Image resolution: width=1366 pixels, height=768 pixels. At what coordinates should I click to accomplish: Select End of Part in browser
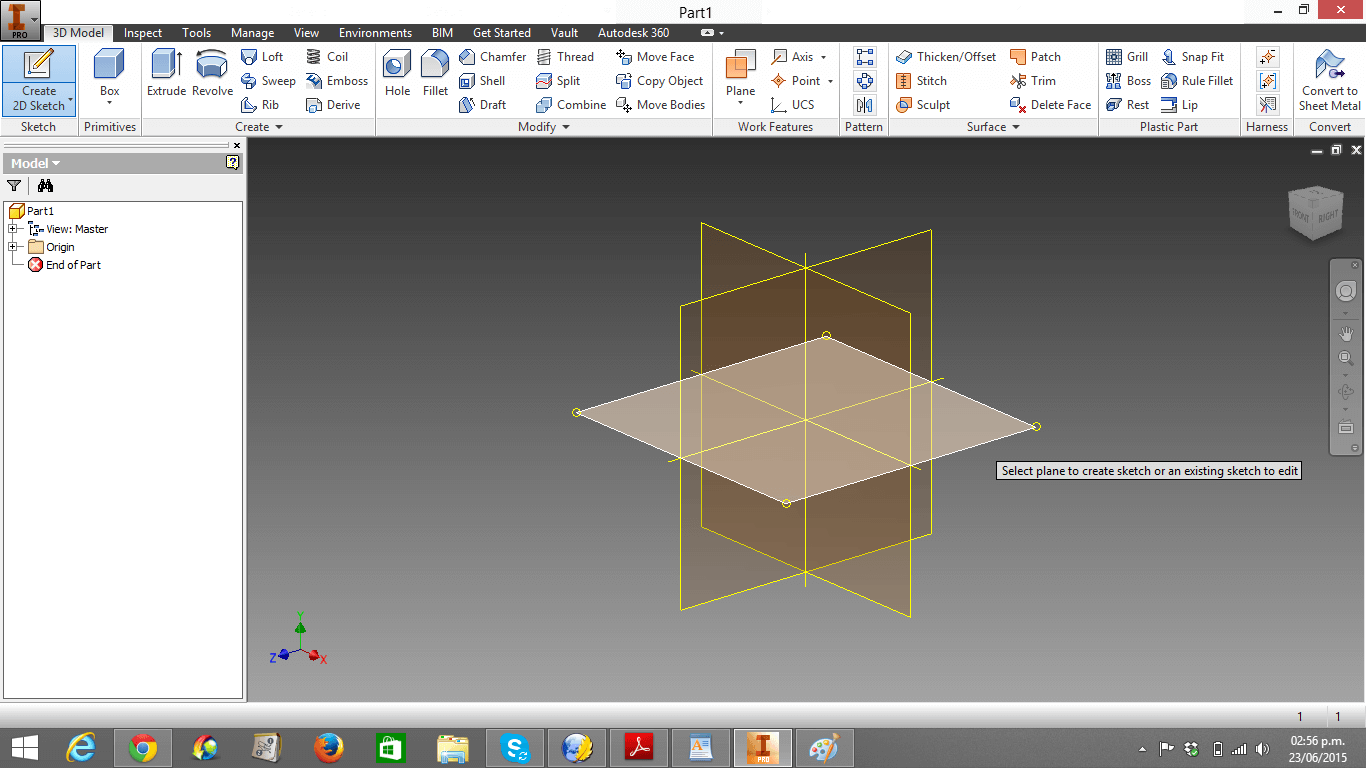click(65, 265)
